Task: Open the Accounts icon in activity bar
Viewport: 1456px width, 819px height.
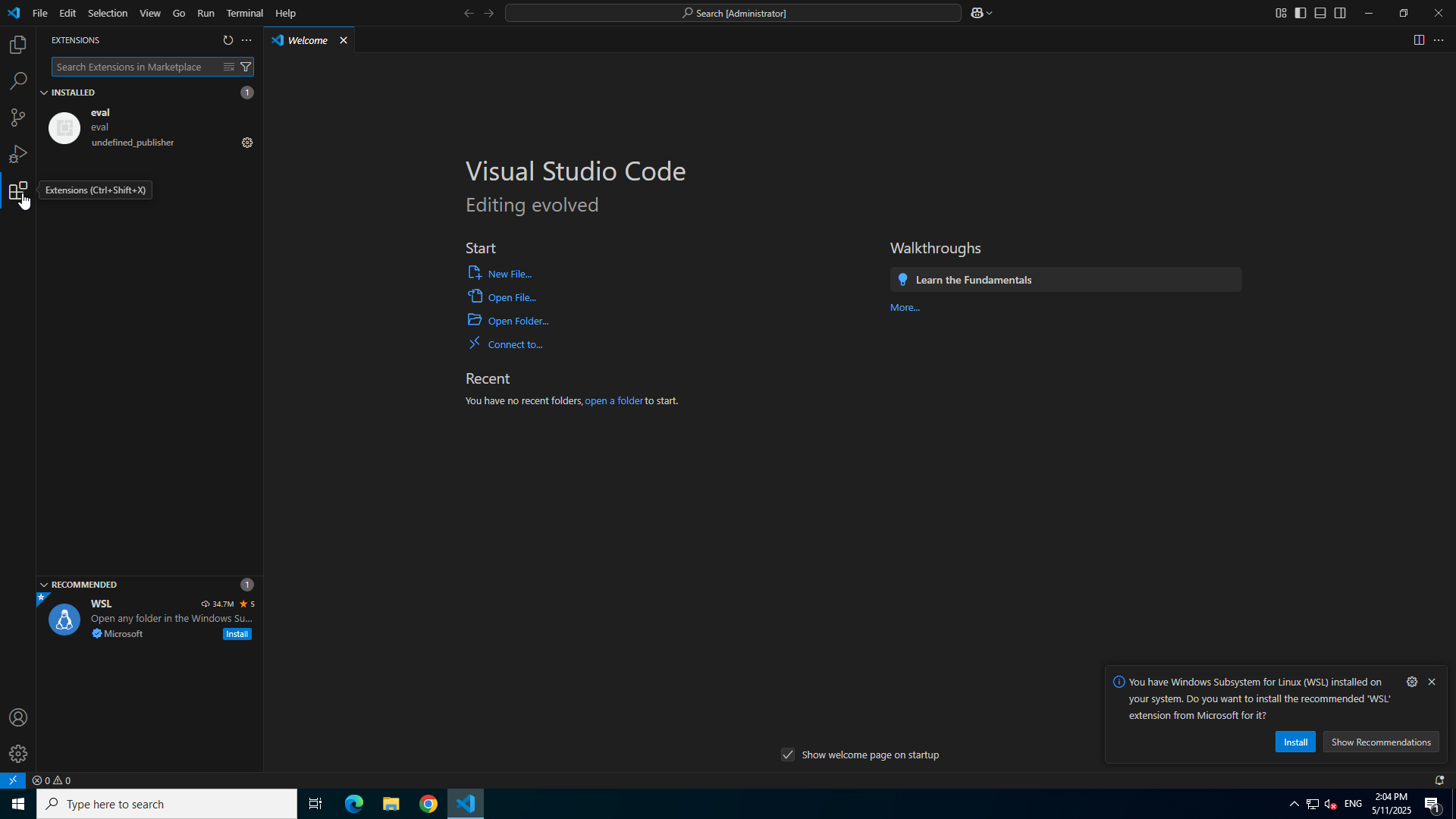Action: point(18,717)
